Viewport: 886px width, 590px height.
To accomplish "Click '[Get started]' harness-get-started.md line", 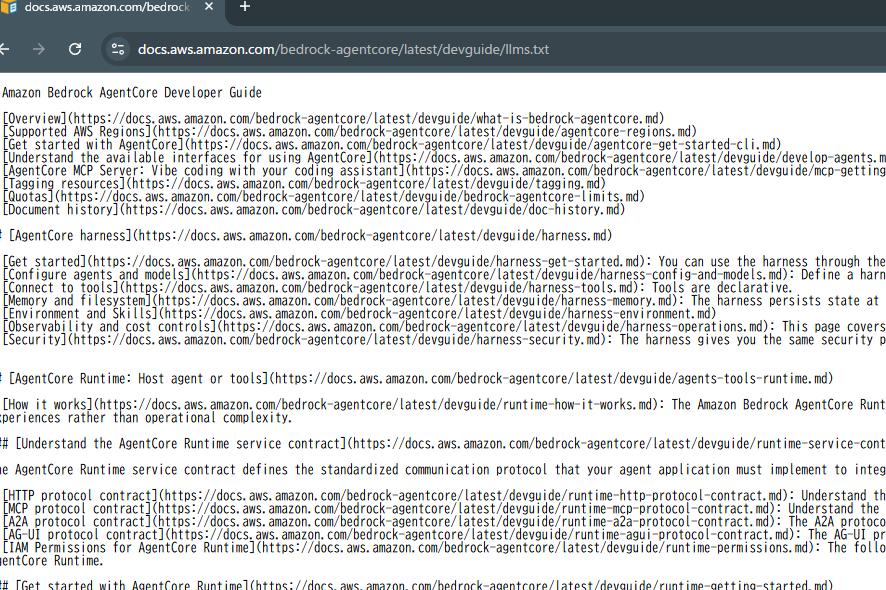I will click(444, 262).
